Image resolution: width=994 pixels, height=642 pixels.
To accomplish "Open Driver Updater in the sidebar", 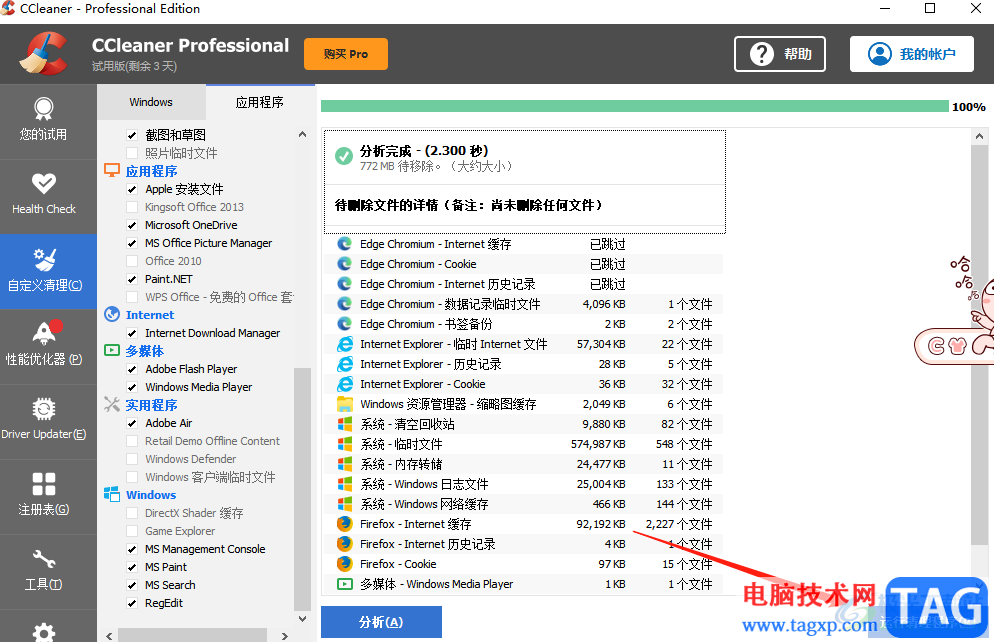I will (x=43, y=421).
